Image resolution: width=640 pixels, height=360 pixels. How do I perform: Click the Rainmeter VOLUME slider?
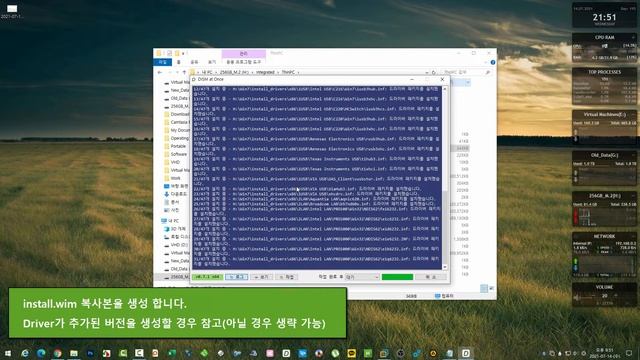coord(604,299)
